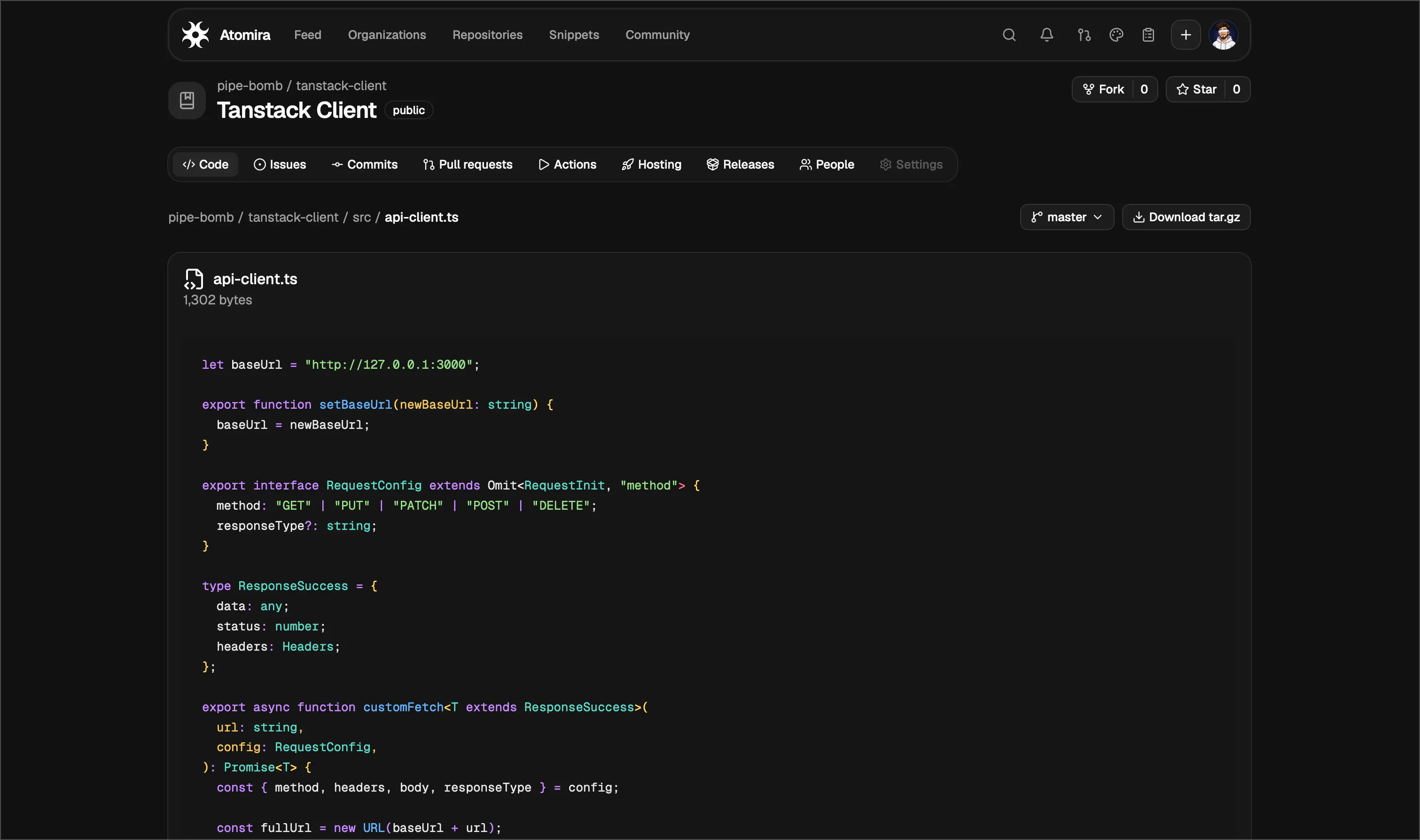Click the pull requests icon in header

click(1084, 35)
